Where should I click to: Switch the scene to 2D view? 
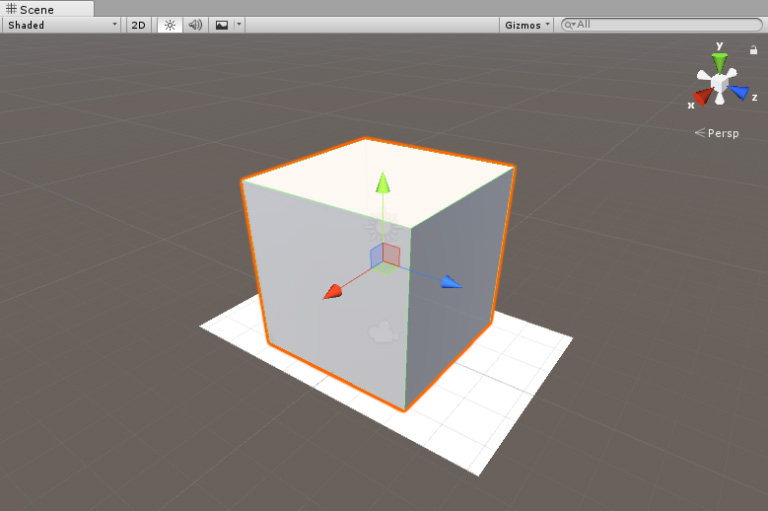139,25
